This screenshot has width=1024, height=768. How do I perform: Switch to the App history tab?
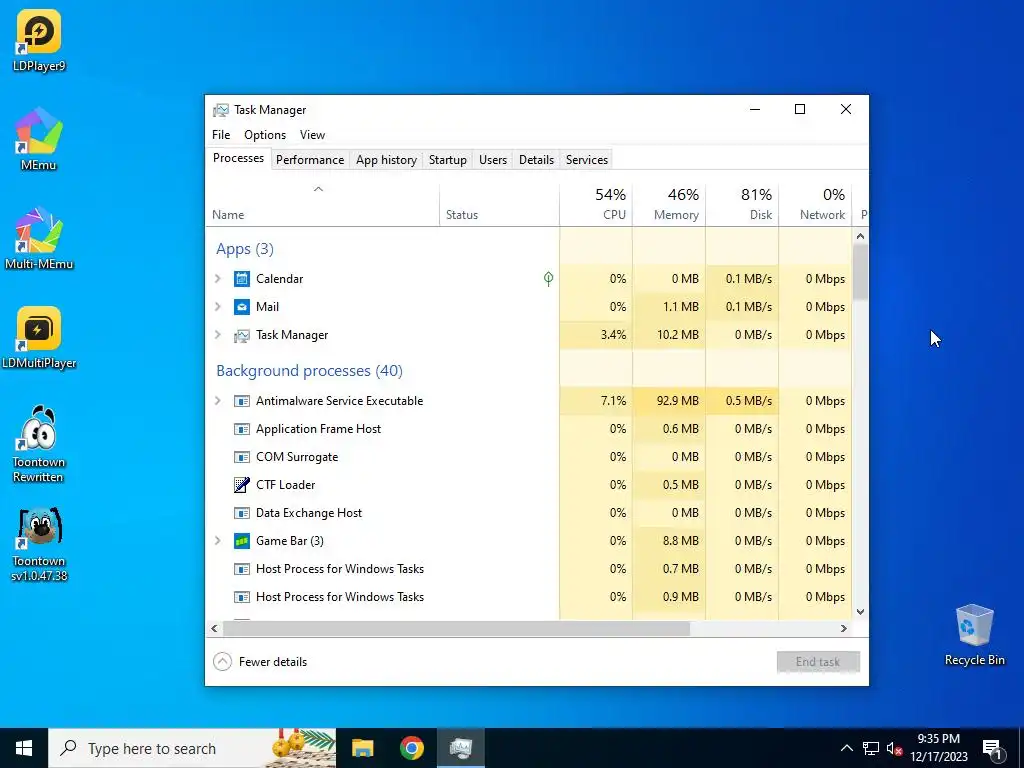(386, 160)
